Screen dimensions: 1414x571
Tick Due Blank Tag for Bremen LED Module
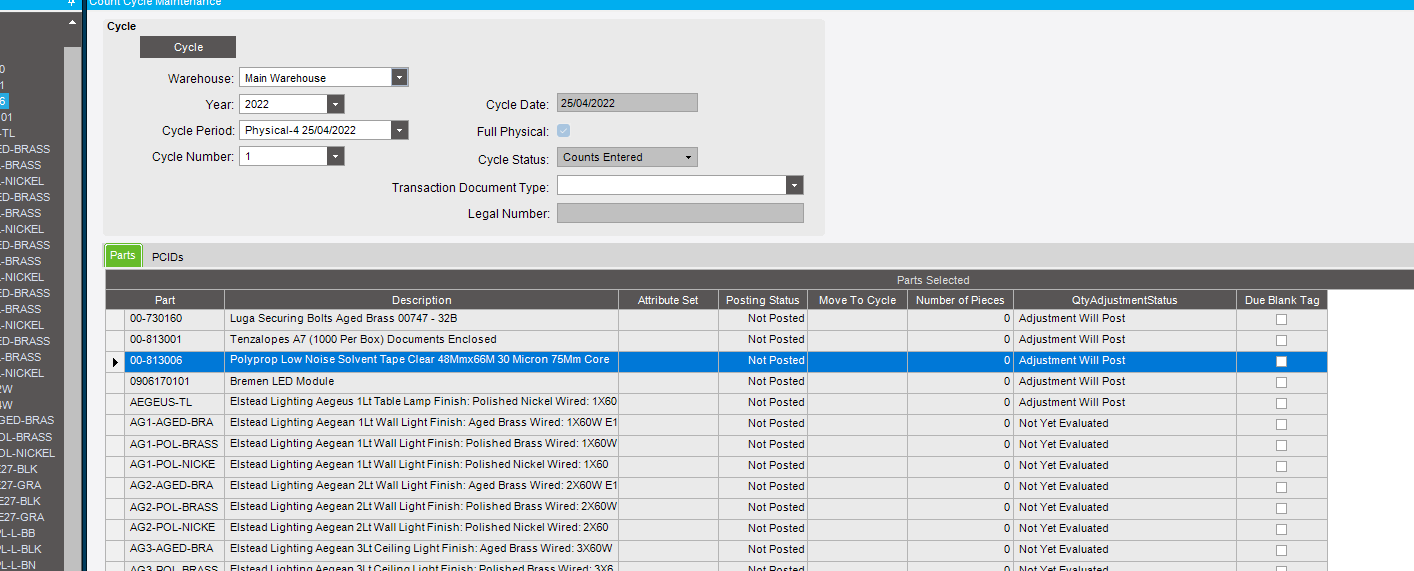tap(1281, 382)
